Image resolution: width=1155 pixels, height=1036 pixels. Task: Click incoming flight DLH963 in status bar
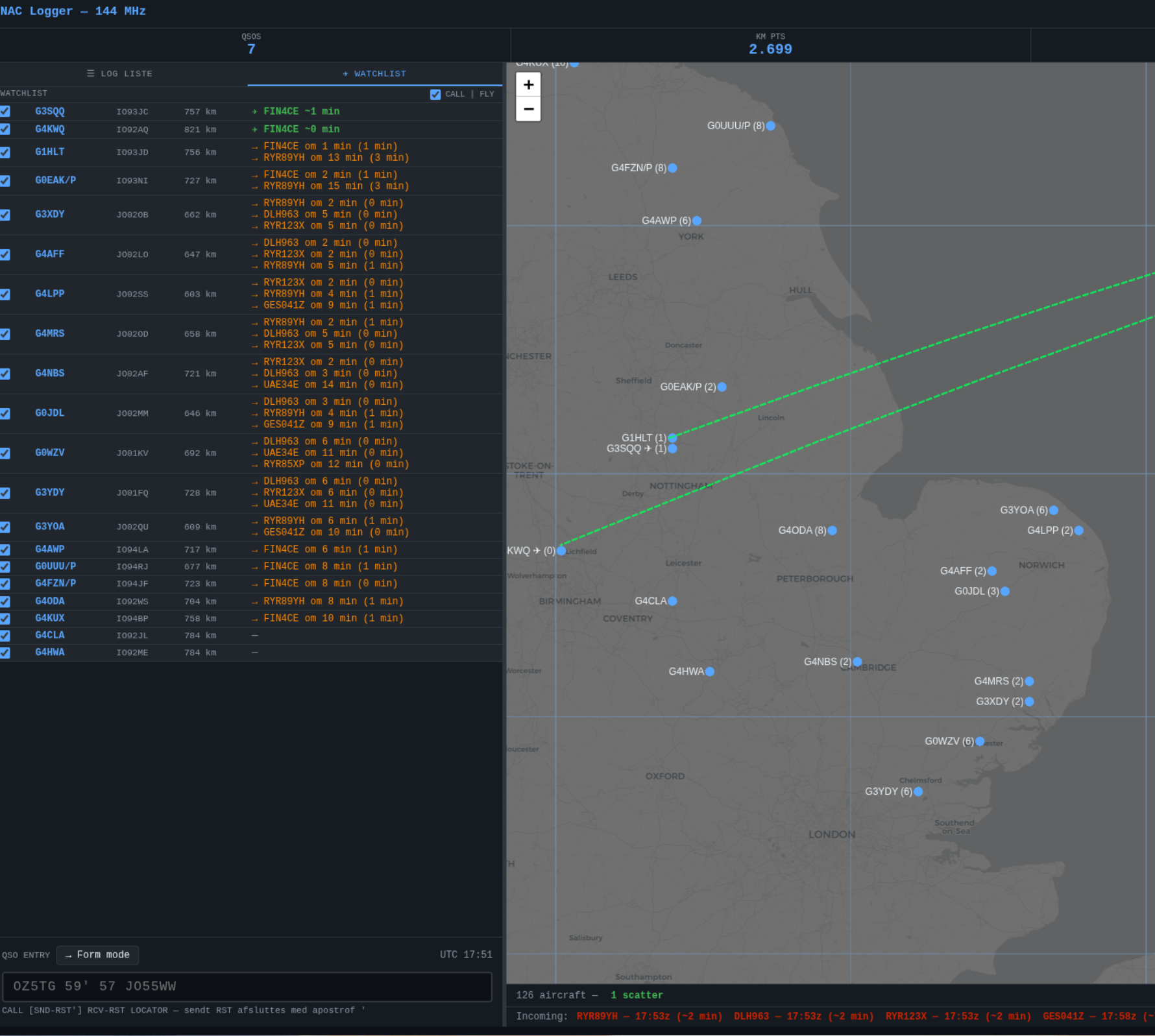803,1016
